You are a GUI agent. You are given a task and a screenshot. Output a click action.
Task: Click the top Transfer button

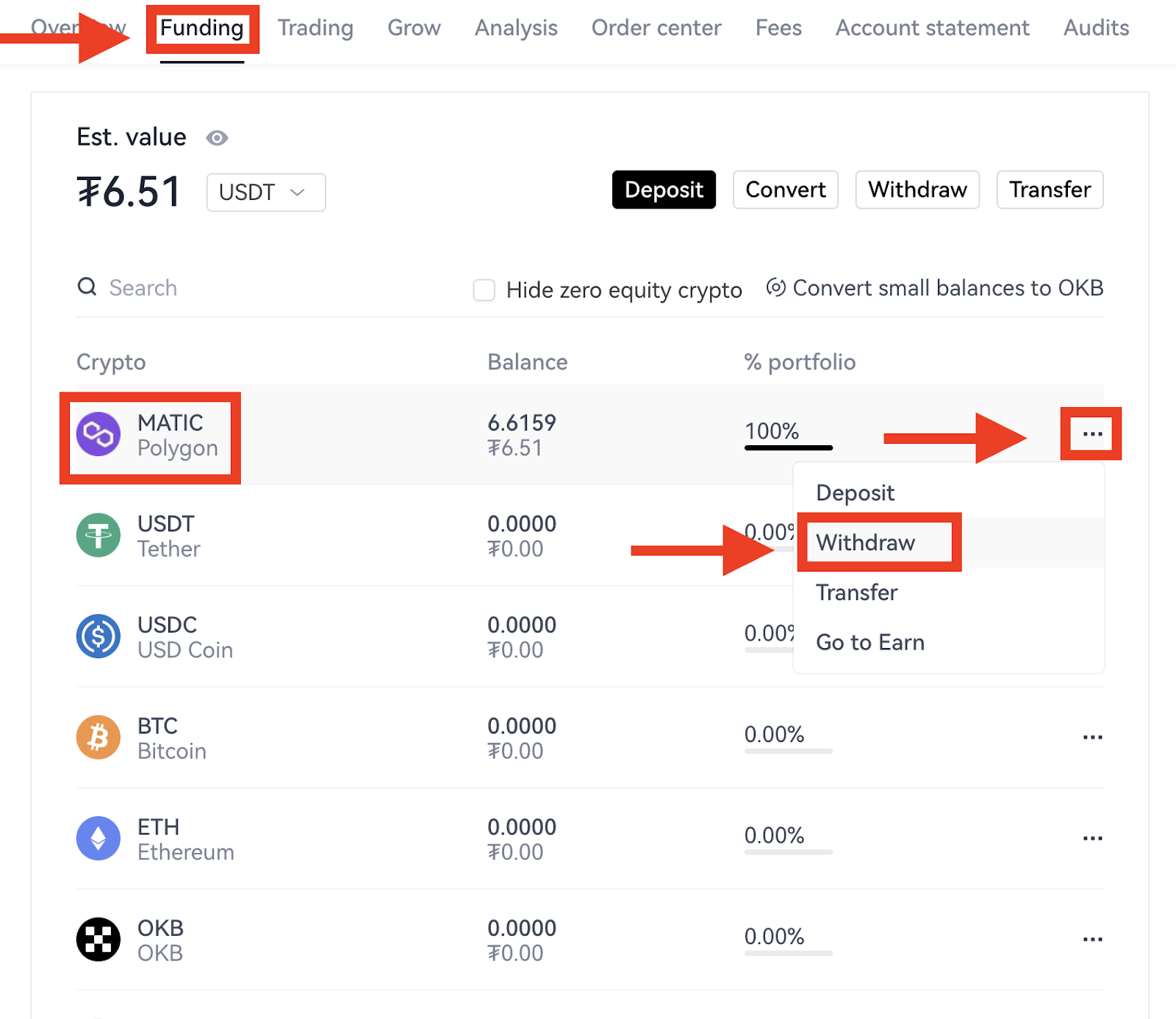tap(1050, 190)
